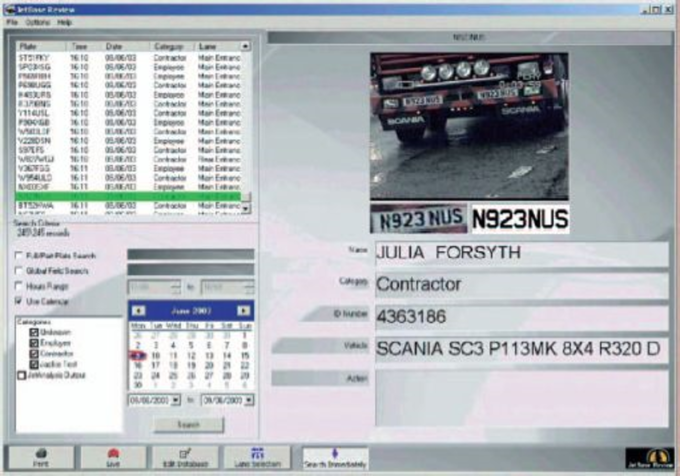Go to next month in calendar

pyautogui.click(x=243, y=311)
